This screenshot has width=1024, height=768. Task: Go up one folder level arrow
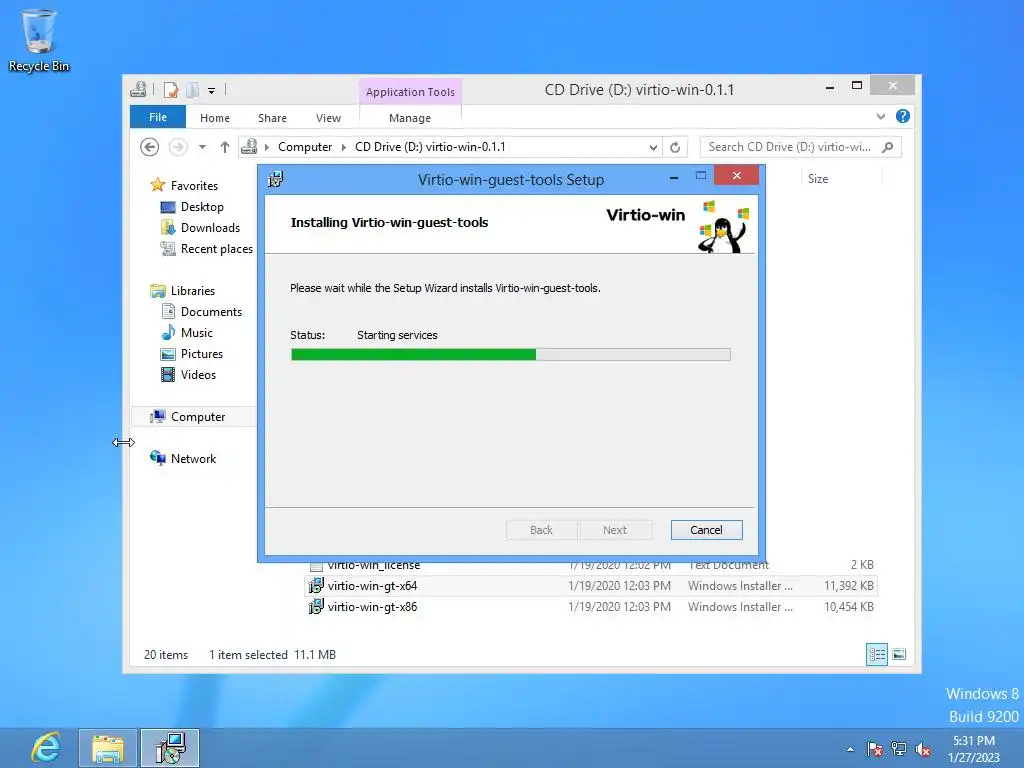(225, 147)
